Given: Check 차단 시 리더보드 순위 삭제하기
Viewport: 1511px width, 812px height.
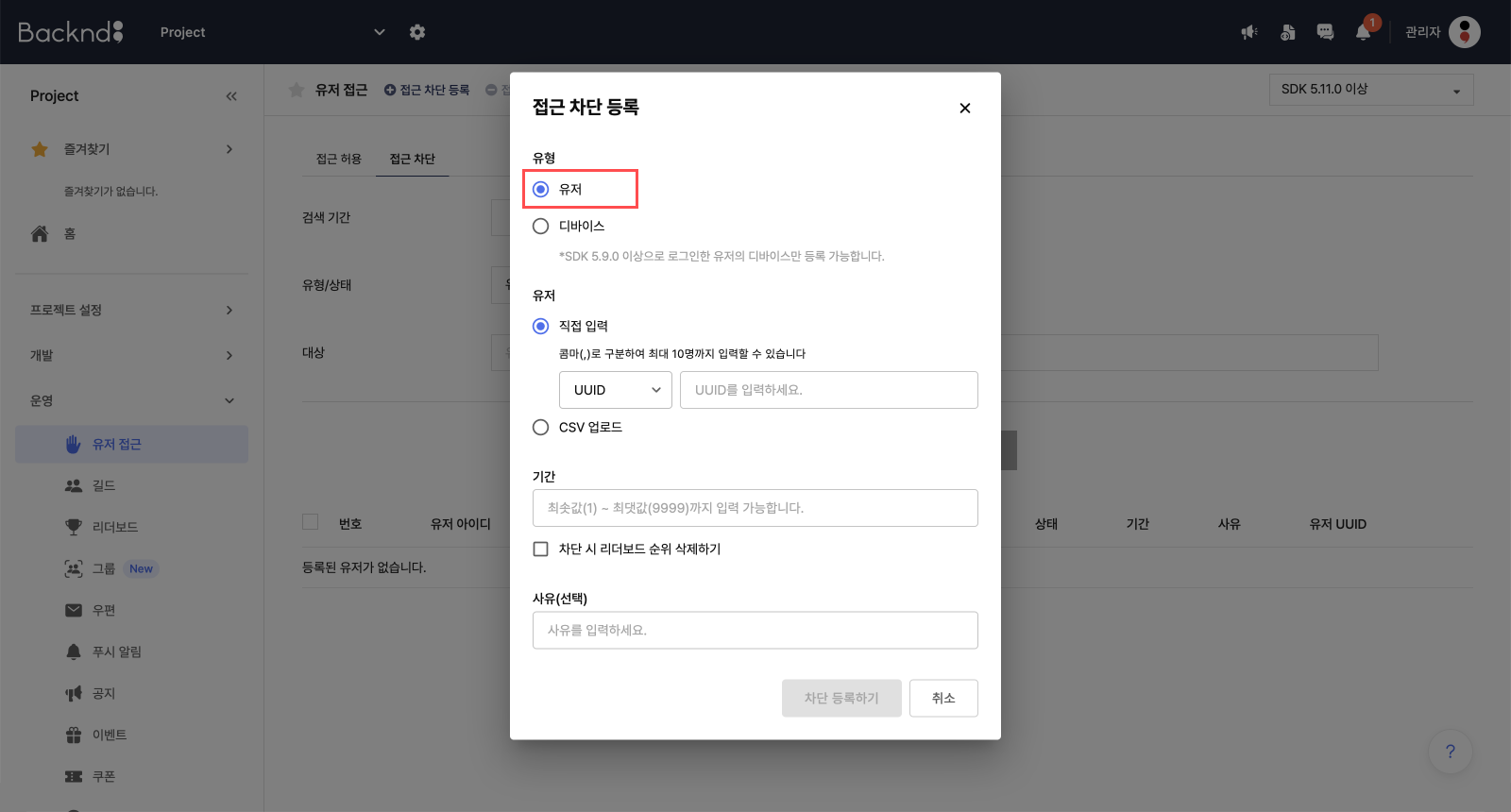Looking at the screenshot, I should point(541,549).
